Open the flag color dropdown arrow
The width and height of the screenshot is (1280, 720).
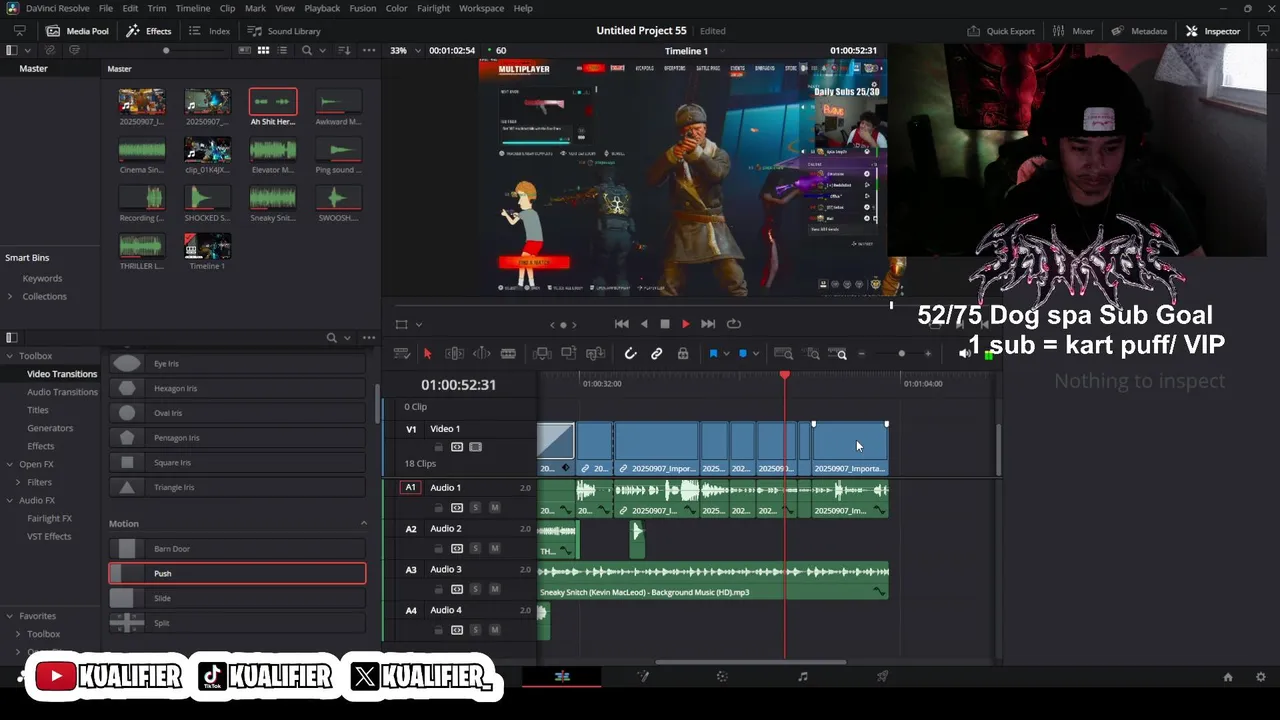(726, 354)
